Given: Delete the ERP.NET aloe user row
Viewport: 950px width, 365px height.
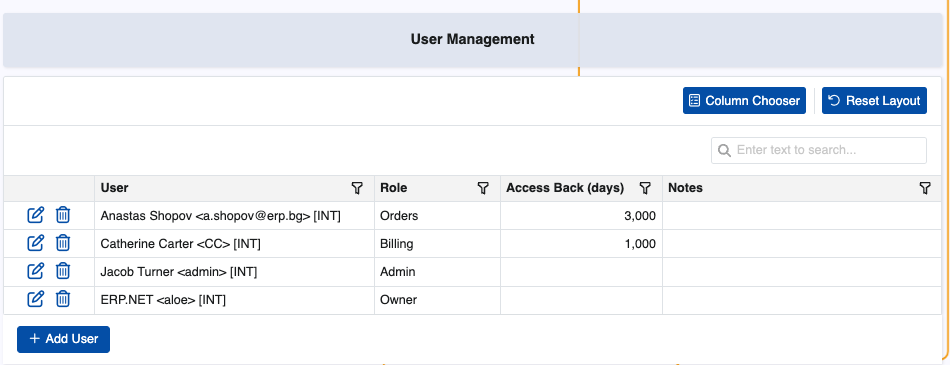Looking at the screenshot, I should (x=63, y=299).
